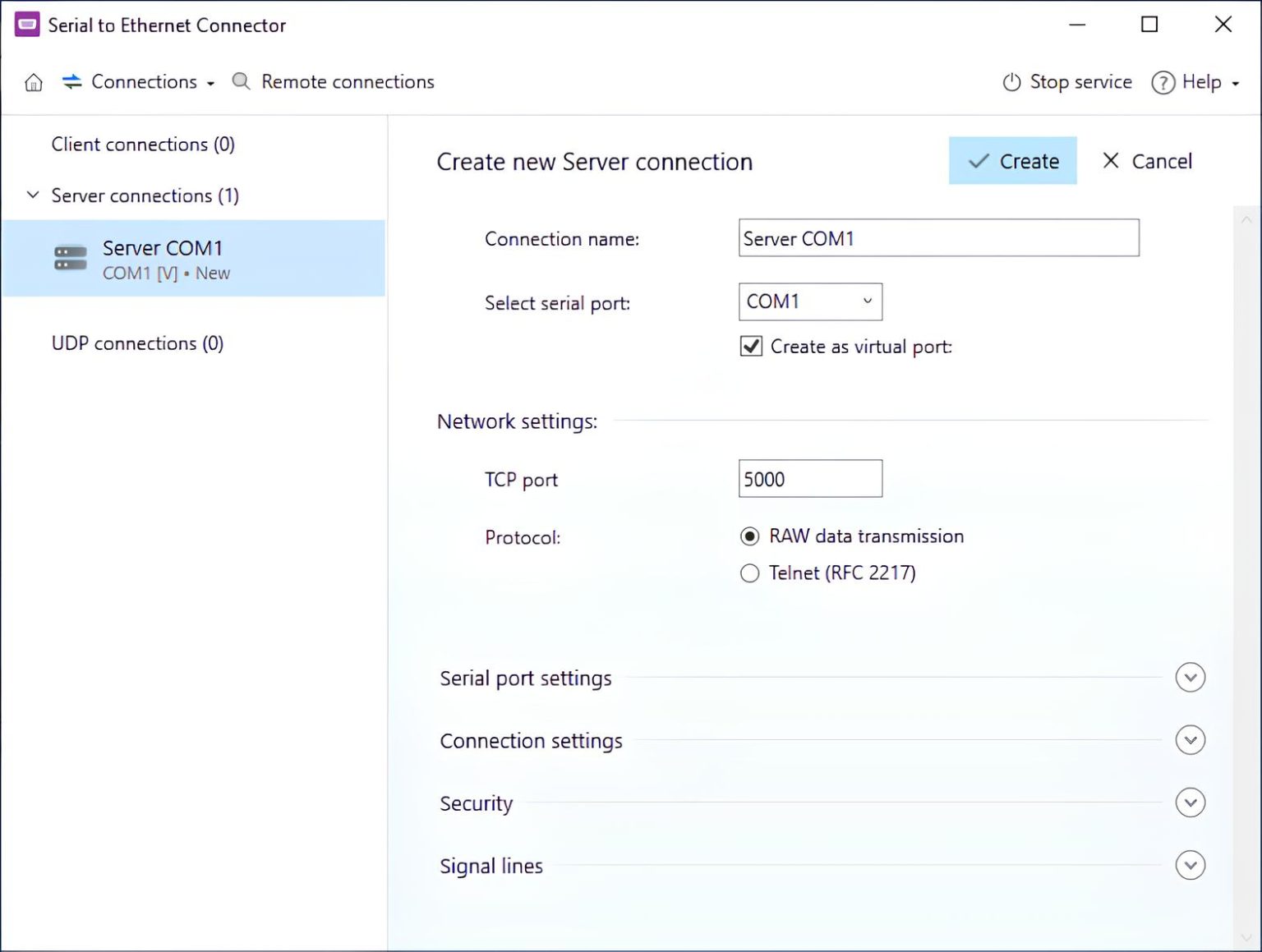Choose Telnet (RFC 2217) protocol
The image size is (1262, 952).
(749, 573)
